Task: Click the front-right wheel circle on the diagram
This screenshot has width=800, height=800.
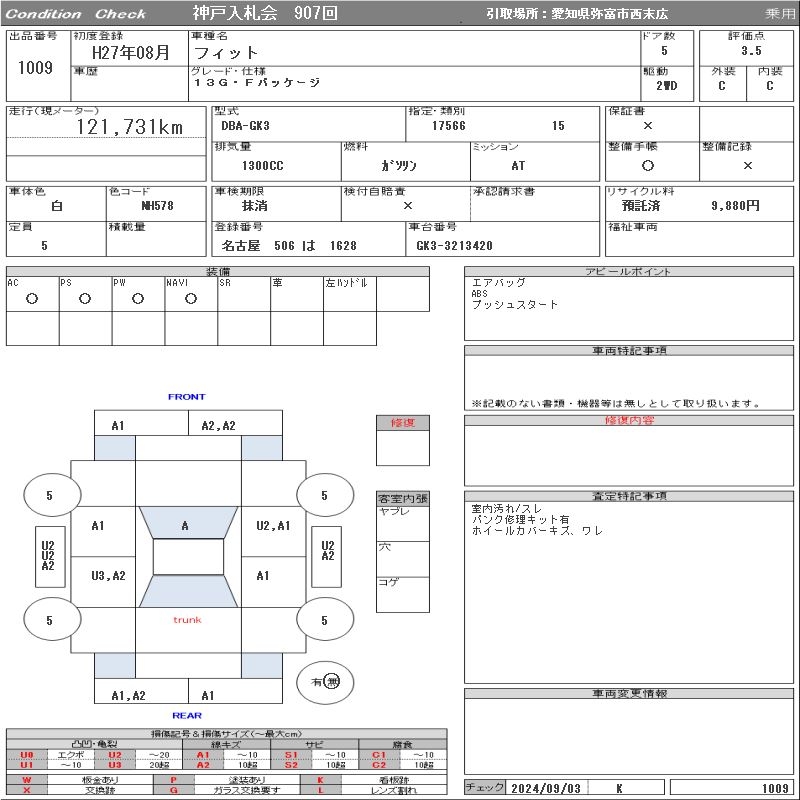Action: [x=324, y=495]
